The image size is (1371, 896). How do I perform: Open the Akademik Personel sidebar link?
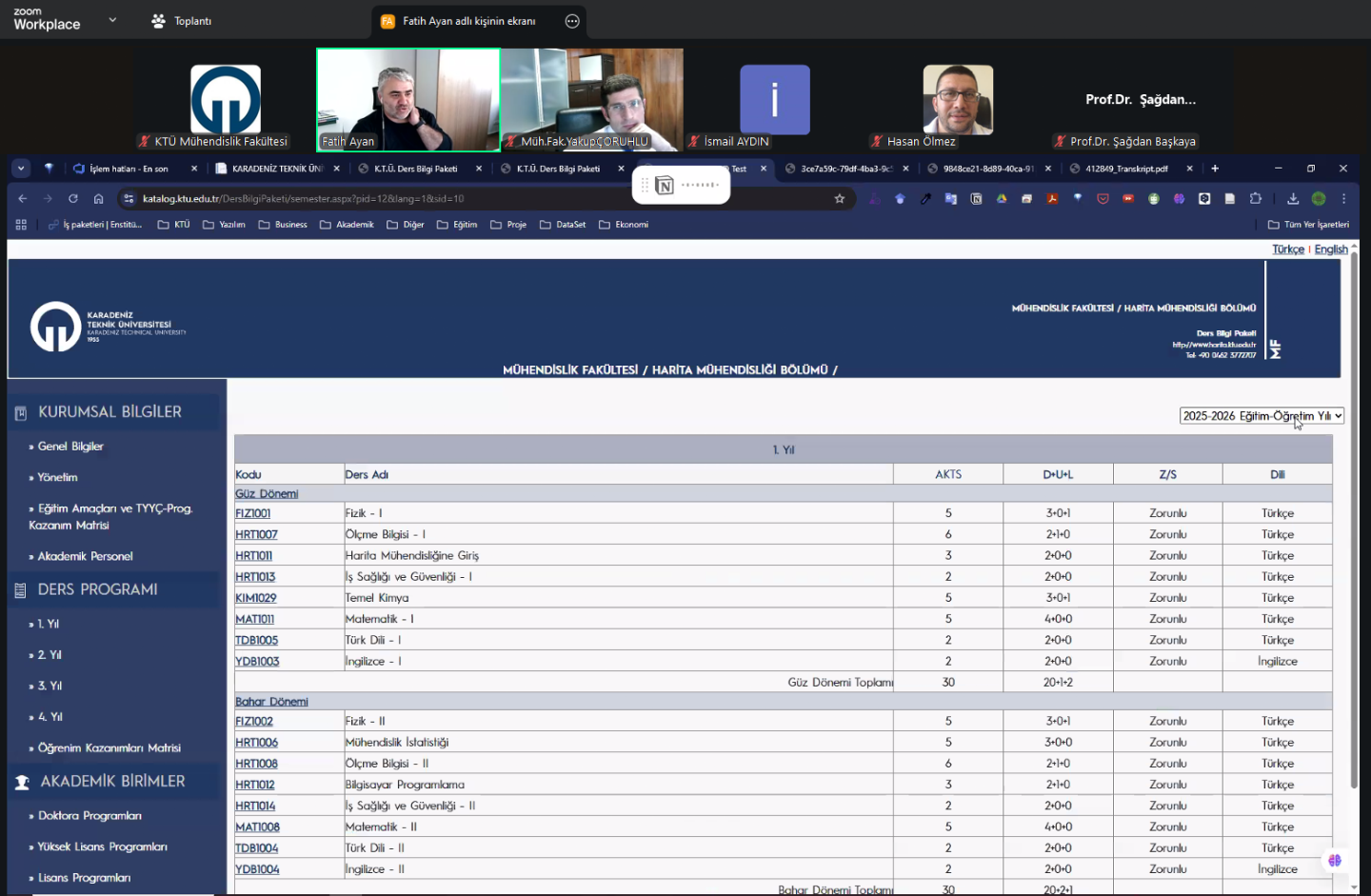(85, 556)
